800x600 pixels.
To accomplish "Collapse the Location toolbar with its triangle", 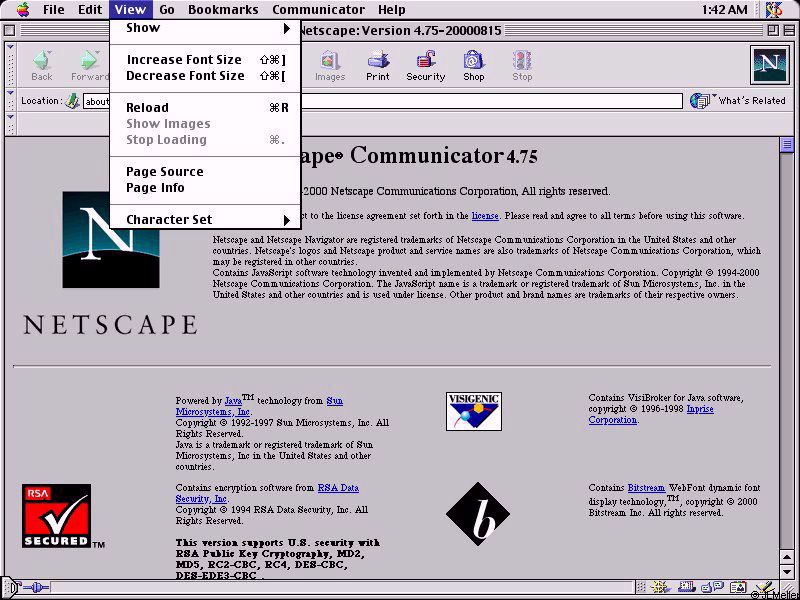I will coord(10,93).
